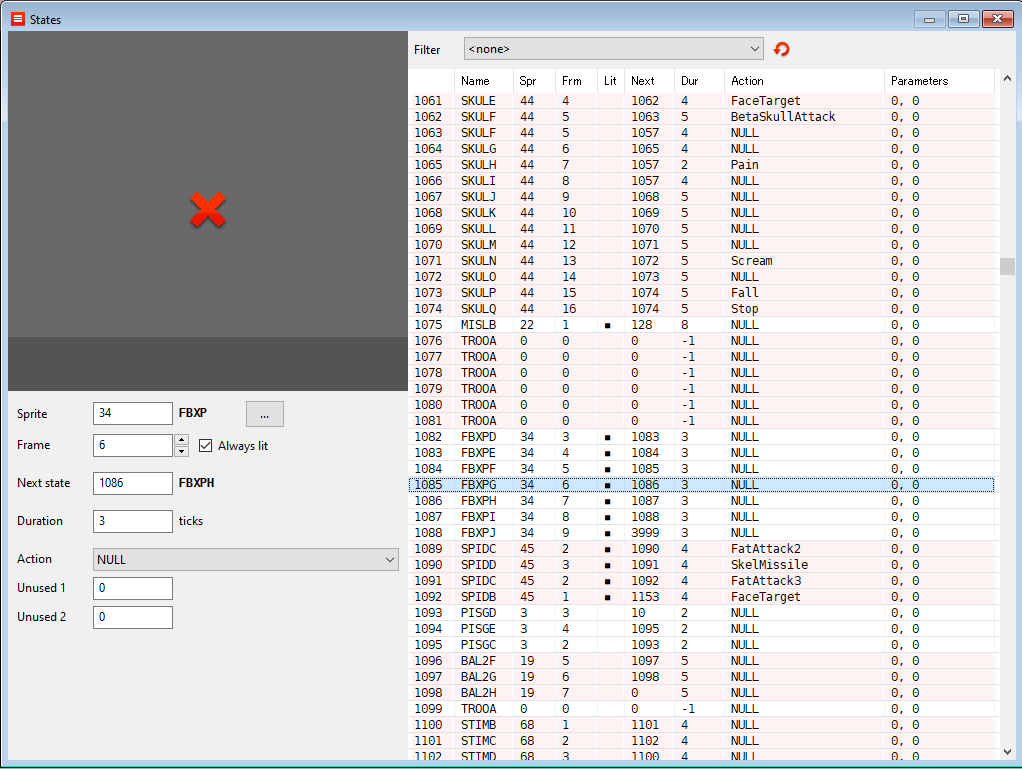Select state row 1098 BAL2H

[701, 692]
